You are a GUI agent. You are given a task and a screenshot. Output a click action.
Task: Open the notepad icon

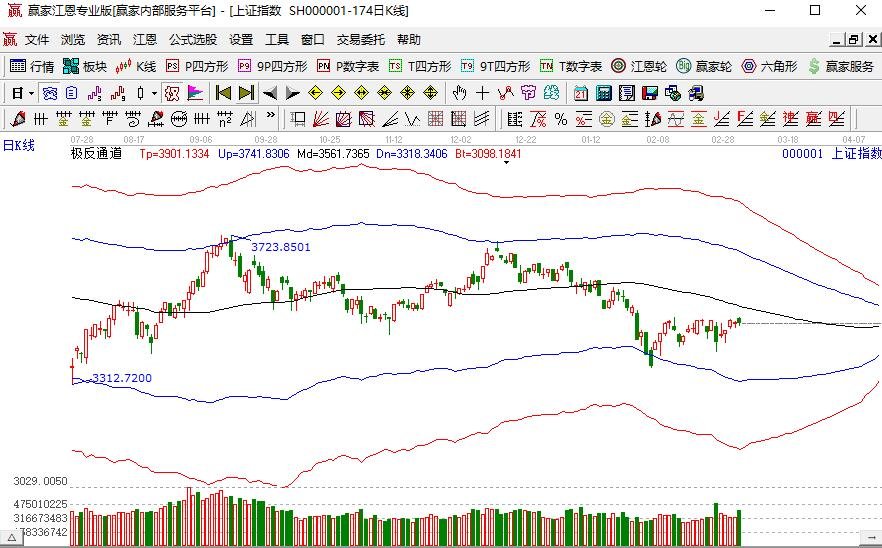[627, 93]
